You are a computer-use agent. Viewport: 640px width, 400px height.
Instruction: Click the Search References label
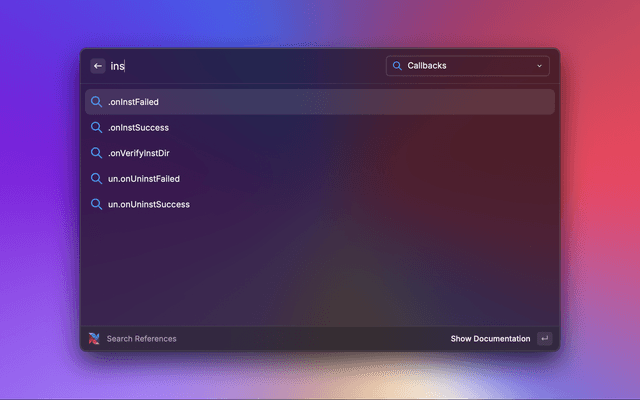[x=141, y=339]
